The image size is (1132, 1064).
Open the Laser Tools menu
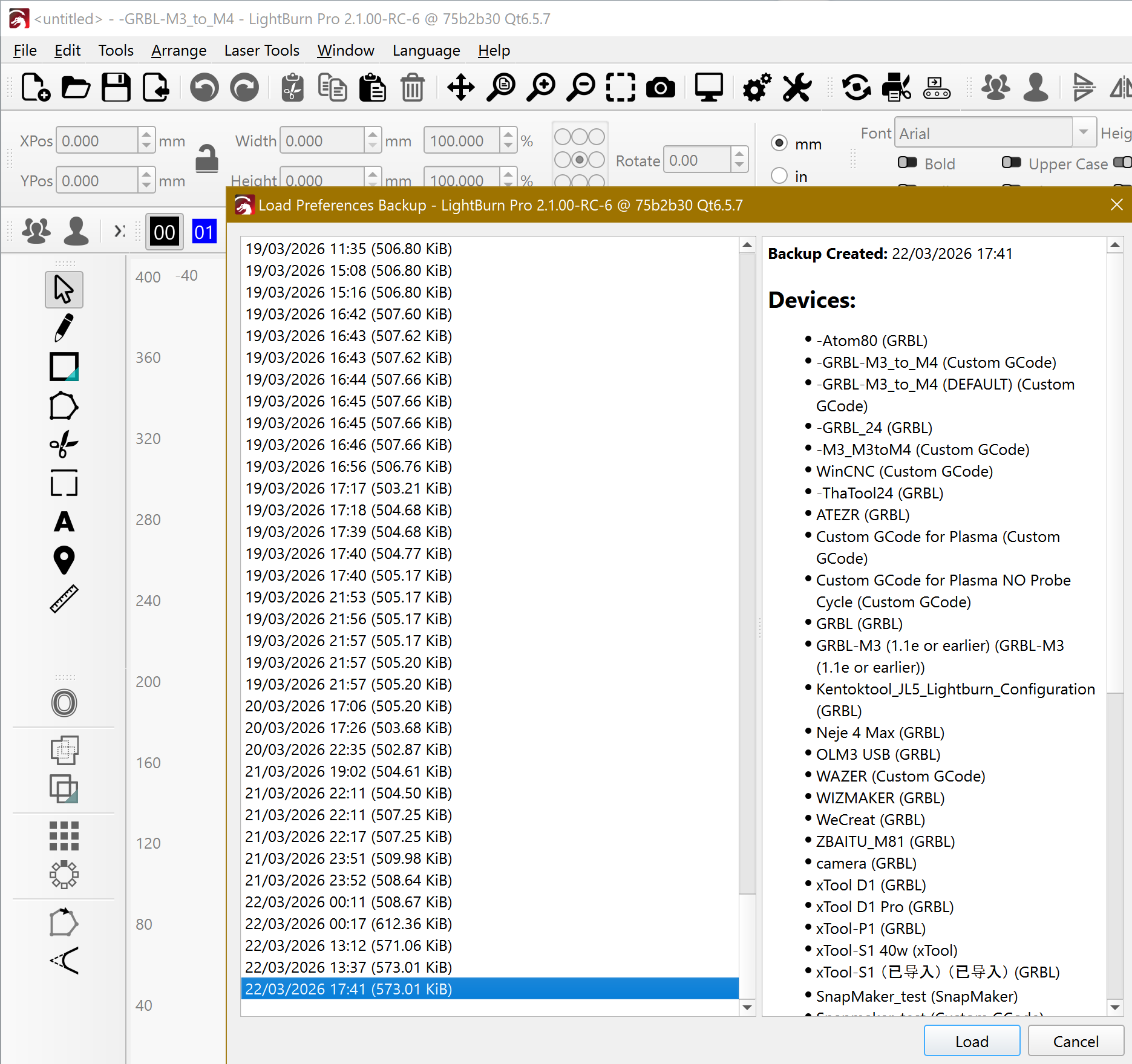point(261,50)
